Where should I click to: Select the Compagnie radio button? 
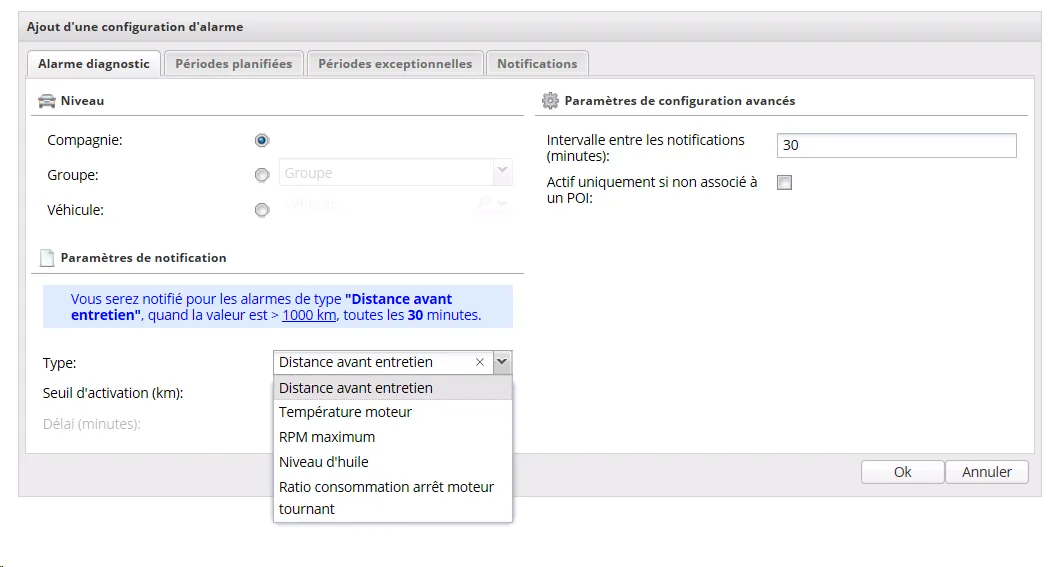click(x=262, y=140)
